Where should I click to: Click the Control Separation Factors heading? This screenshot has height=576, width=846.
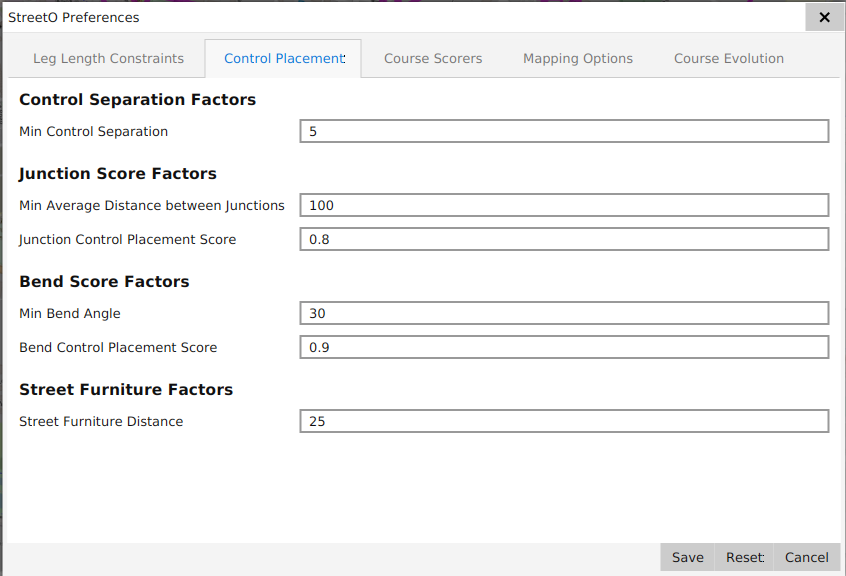[138, 100]
